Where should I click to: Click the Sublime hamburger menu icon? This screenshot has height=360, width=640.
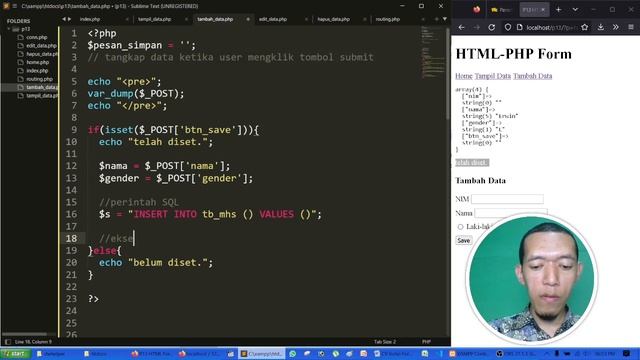tap(15, 6)
